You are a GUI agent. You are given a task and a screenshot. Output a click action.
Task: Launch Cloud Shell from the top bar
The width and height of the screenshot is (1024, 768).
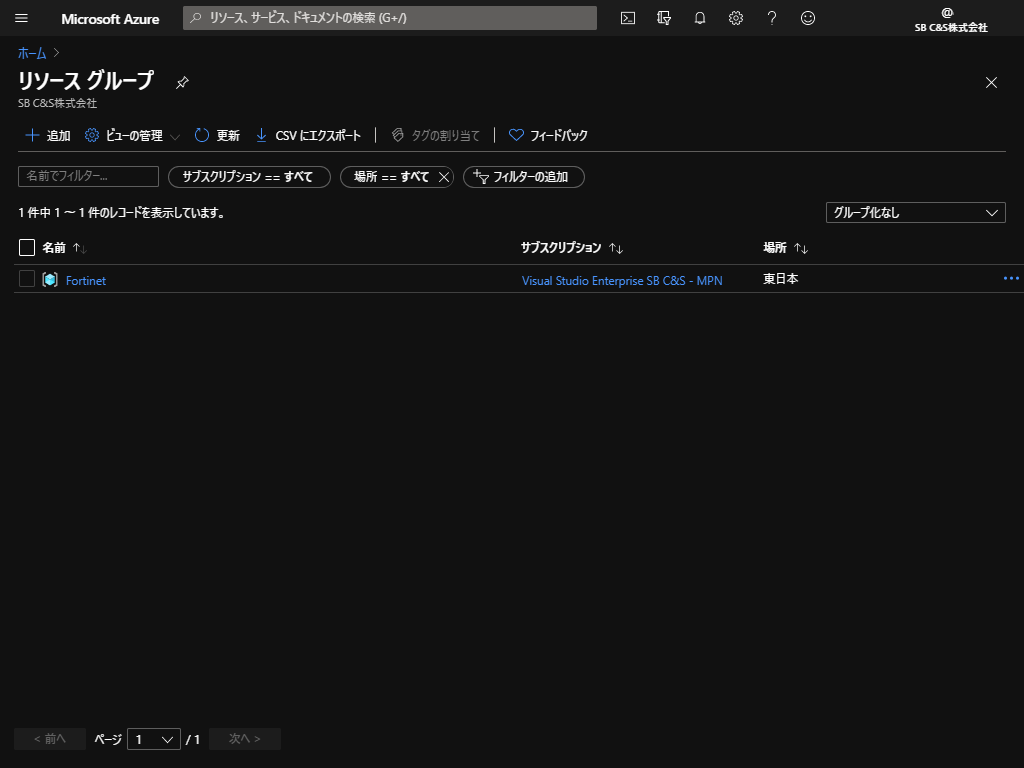point(628,18)
